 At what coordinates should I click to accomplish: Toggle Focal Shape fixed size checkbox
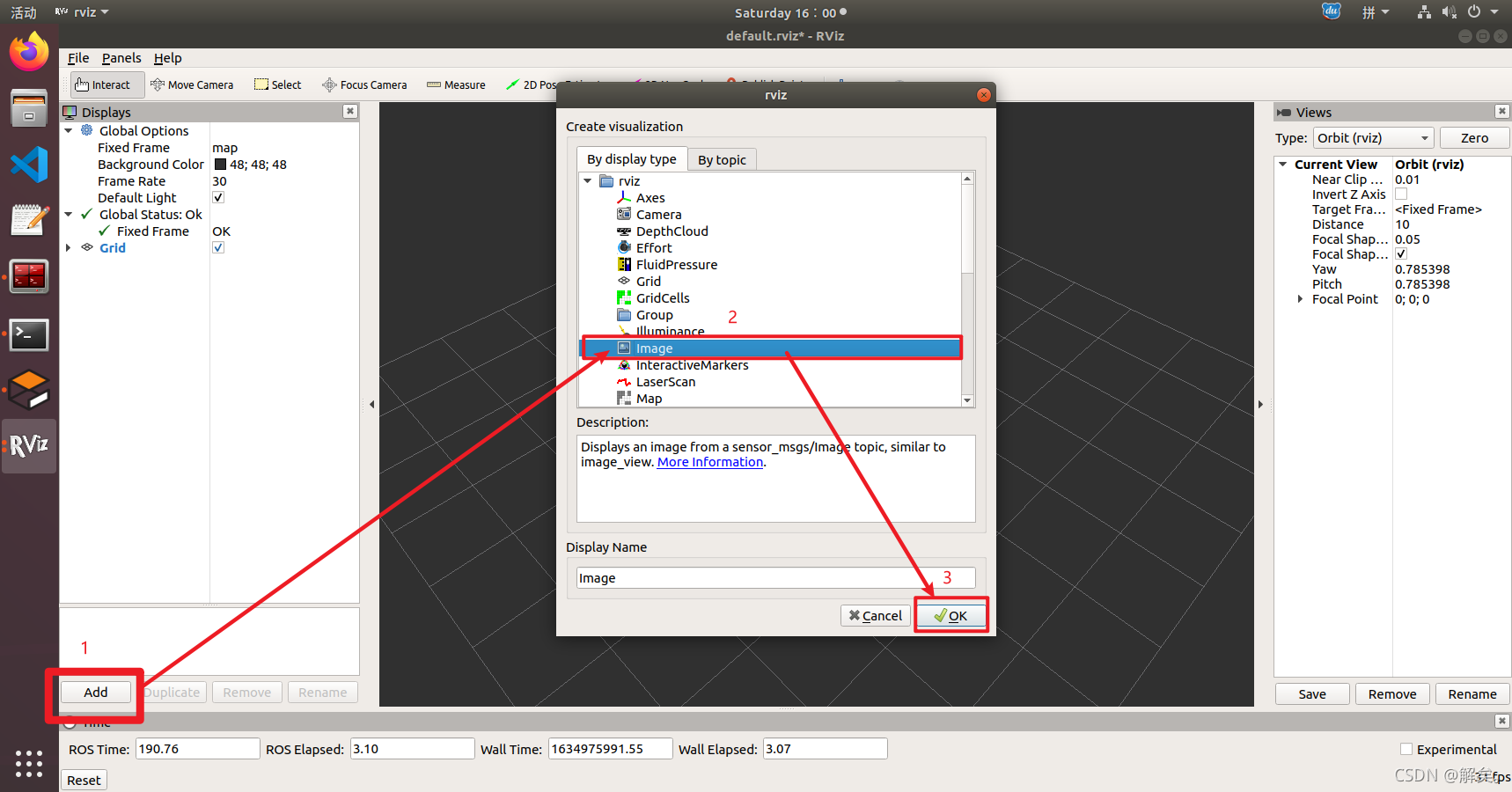(1401, 254)
